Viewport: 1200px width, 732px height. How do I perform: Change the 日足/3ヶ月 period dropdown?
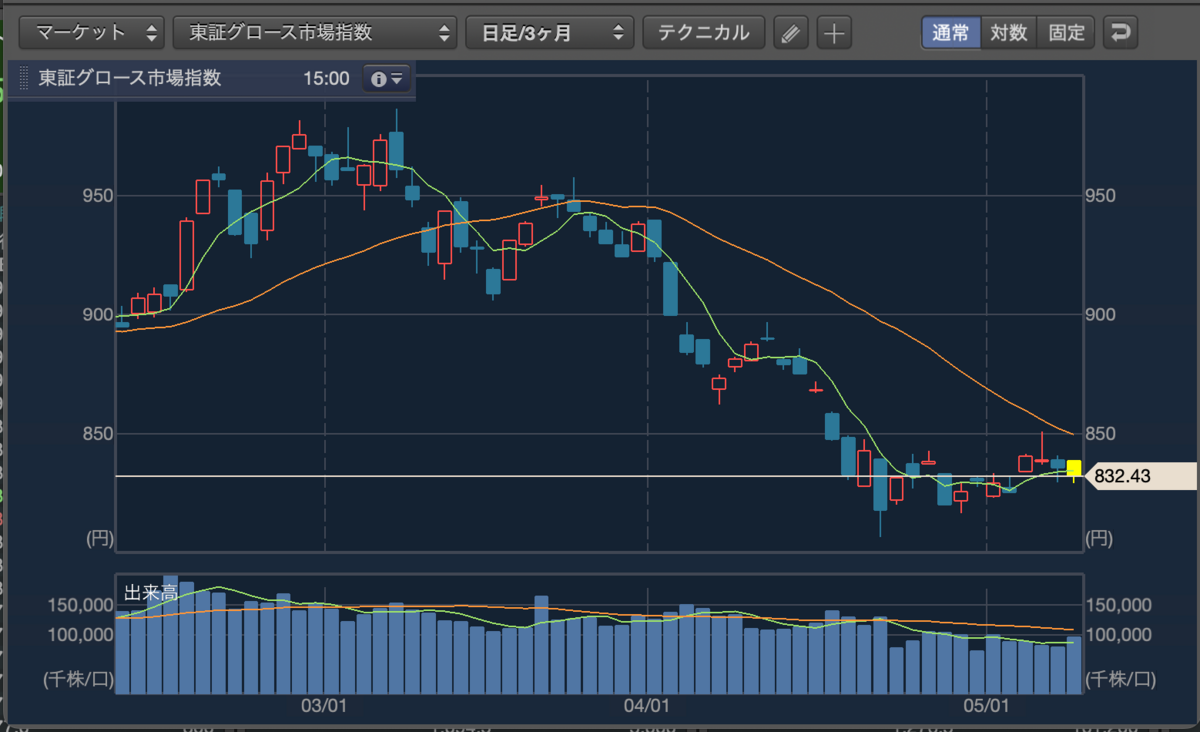[x=550, y=32]
